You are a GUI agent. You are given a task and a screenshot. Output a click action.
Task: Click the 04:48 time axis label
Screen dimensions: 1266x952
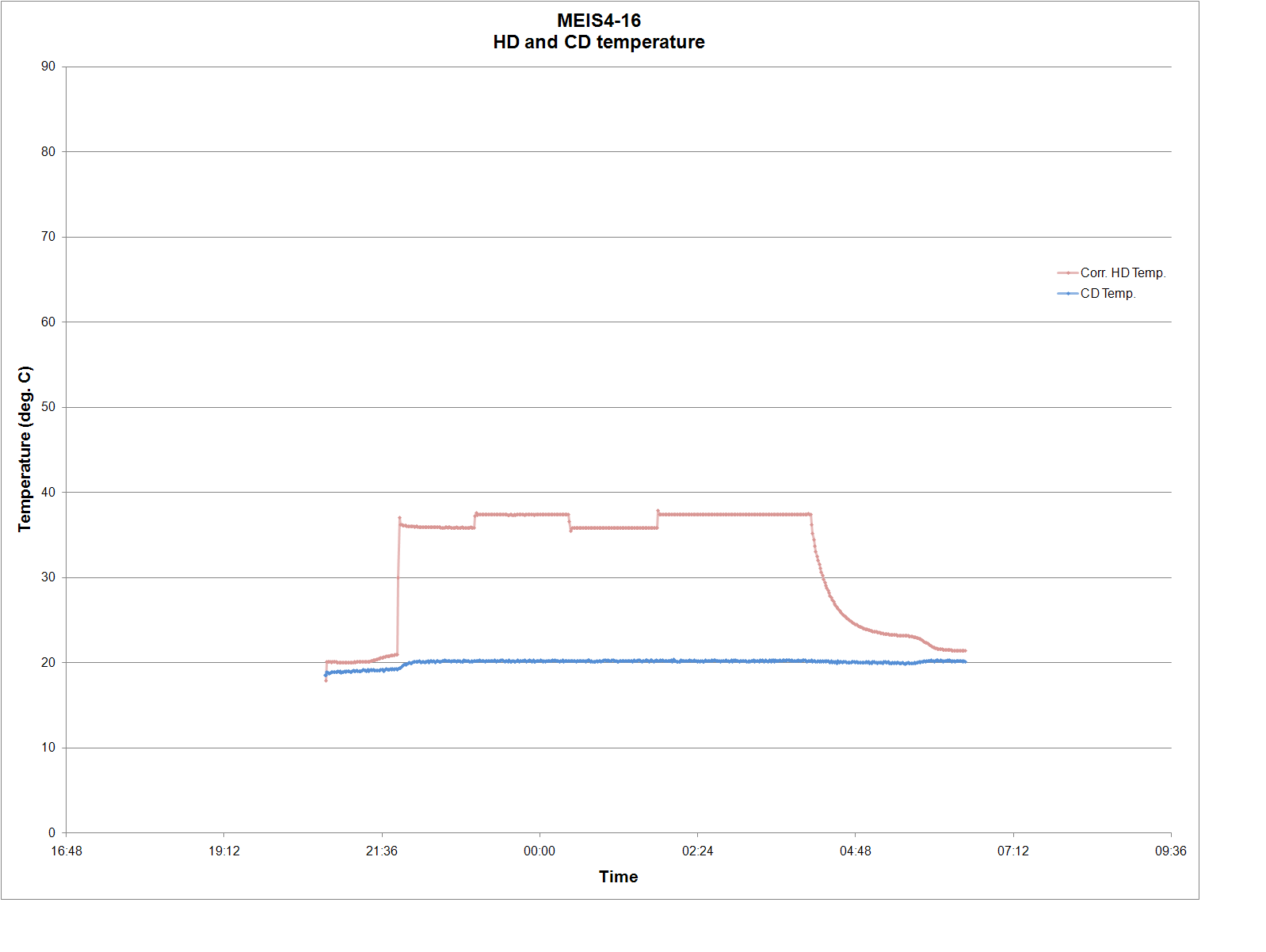pyautogui.click(x=855, y=851)
